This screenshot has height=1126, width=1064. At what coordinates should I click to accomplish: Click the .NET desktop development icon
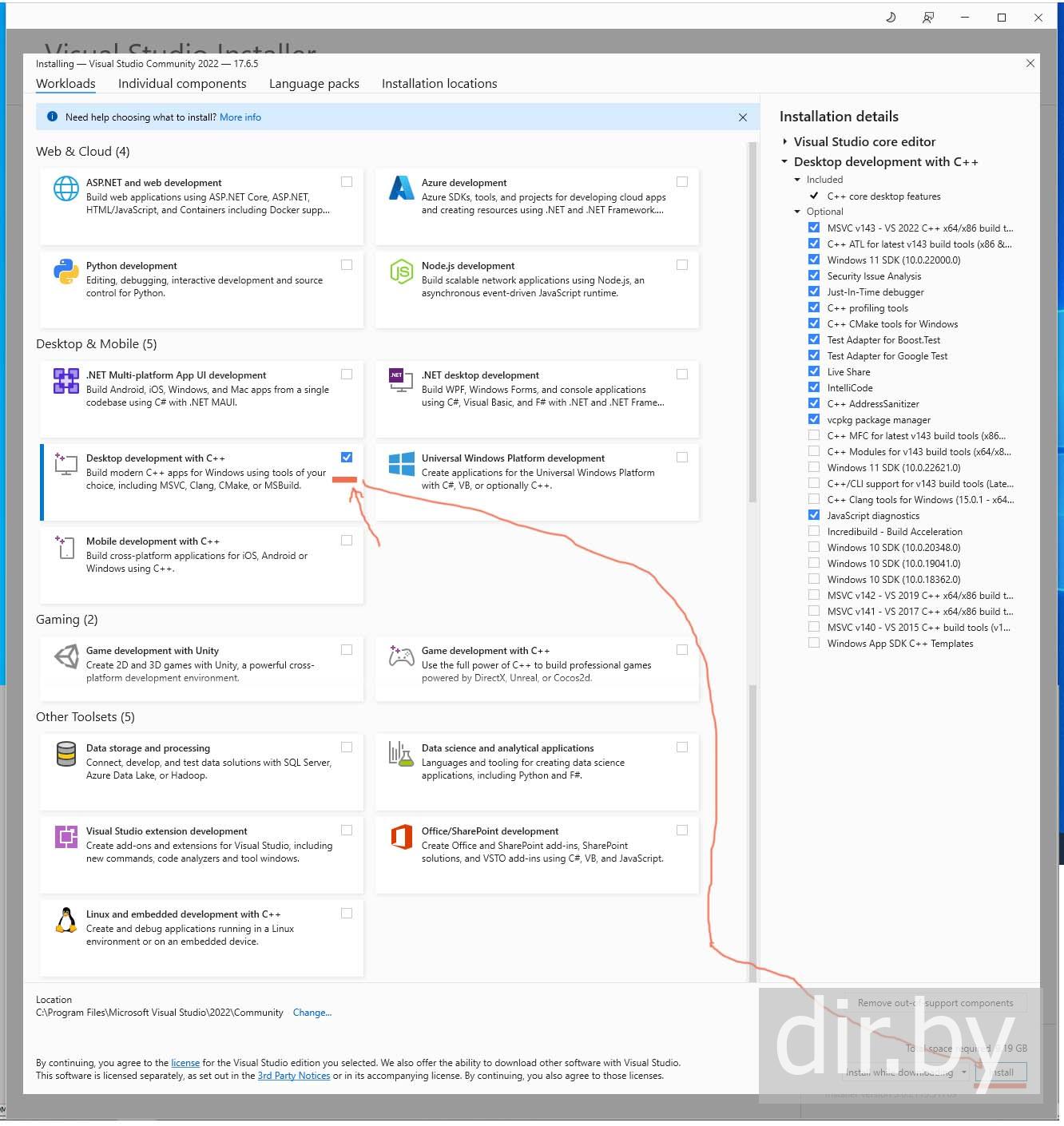(x=401, y=380)
